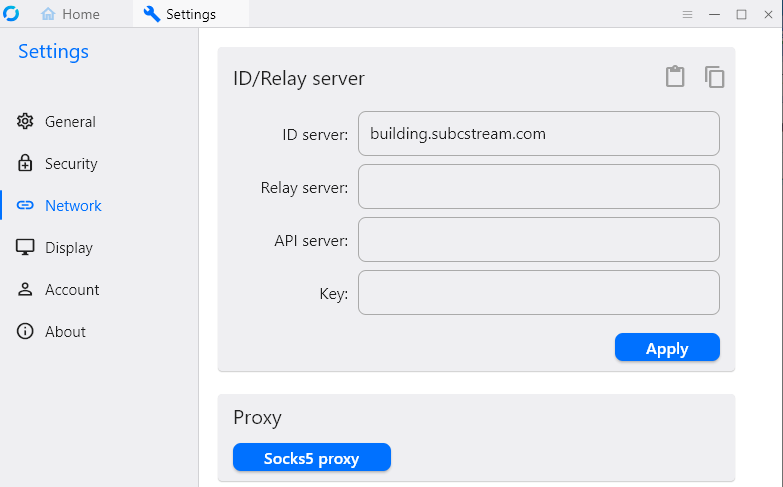Close the RustDesk window
783x487 pixels.
click(767, 14)
